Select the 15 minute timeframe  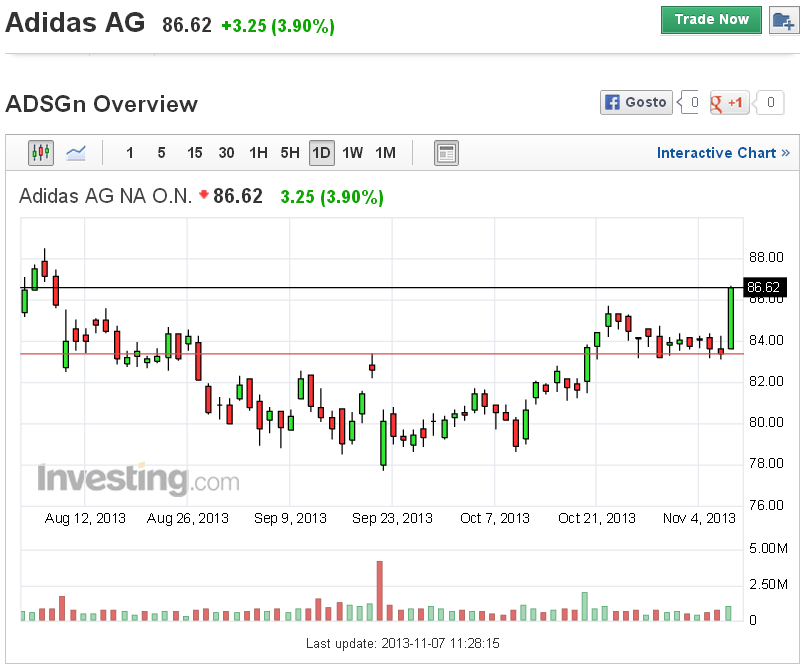coord(194,153)
